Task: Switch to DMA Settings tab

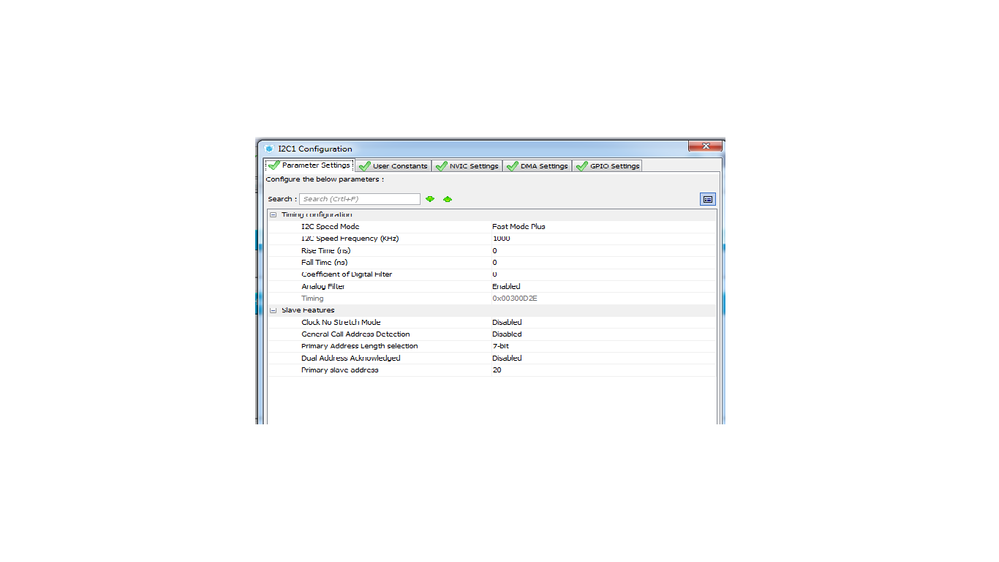Action: (x=538, y=166)
